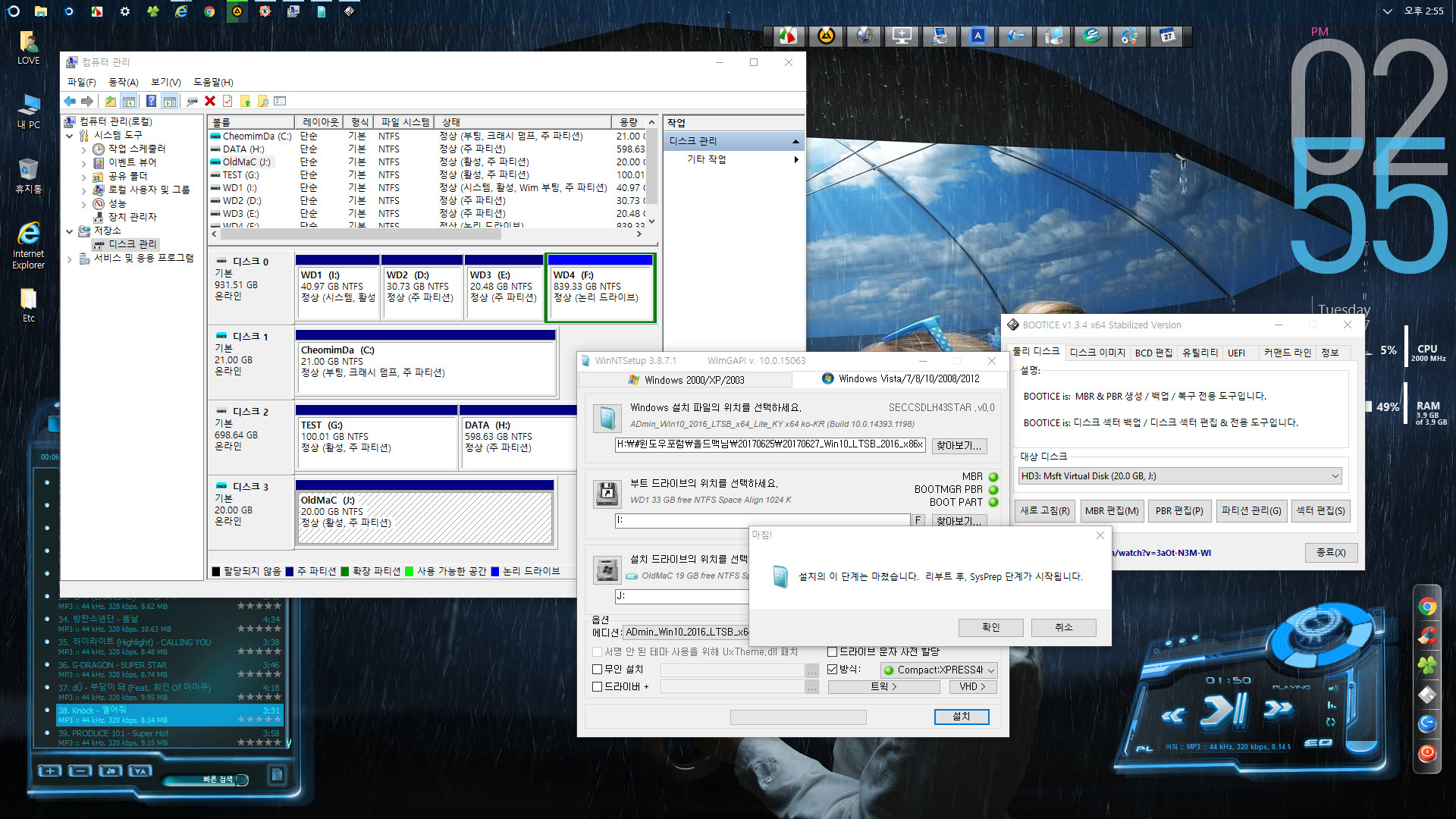Open 보기(V) menu
The image size is (1456, 819).
(x=165, y=82)
